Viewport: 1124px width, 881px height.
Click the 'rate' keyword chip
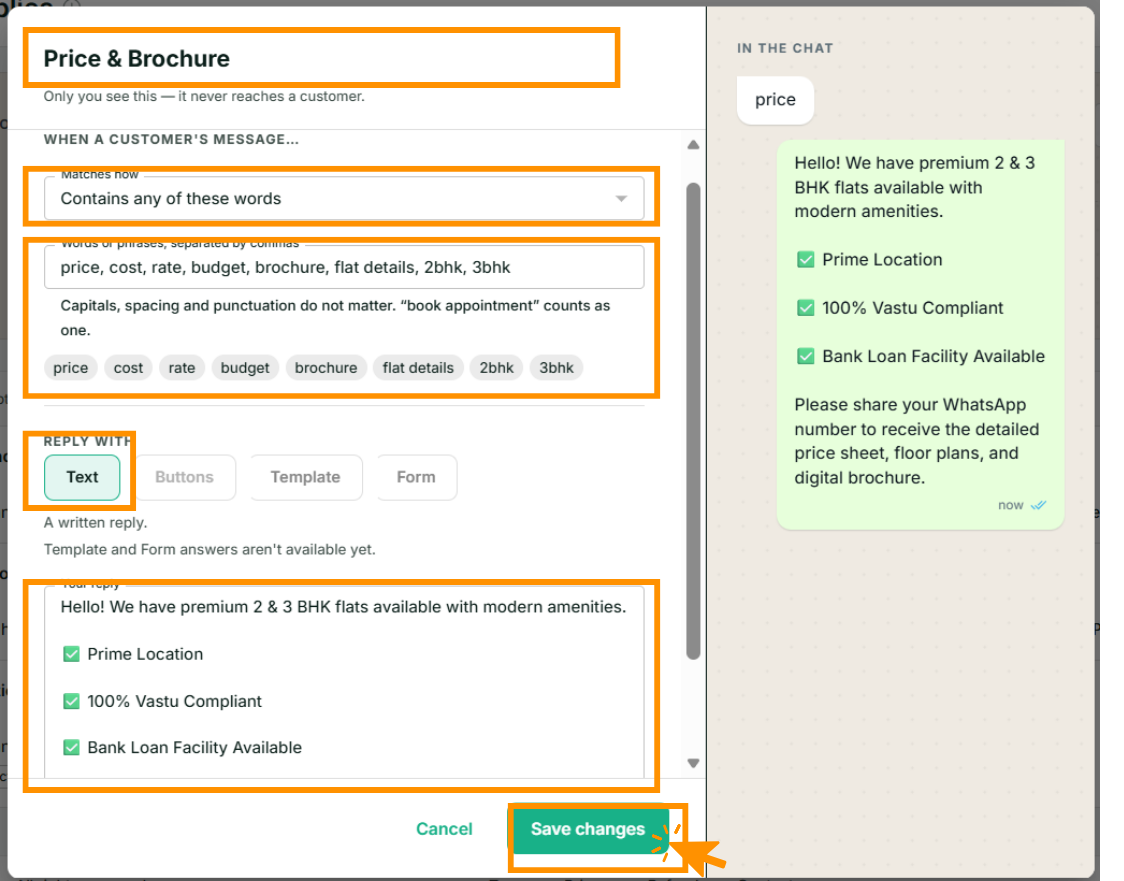click(x=181, y=368)
